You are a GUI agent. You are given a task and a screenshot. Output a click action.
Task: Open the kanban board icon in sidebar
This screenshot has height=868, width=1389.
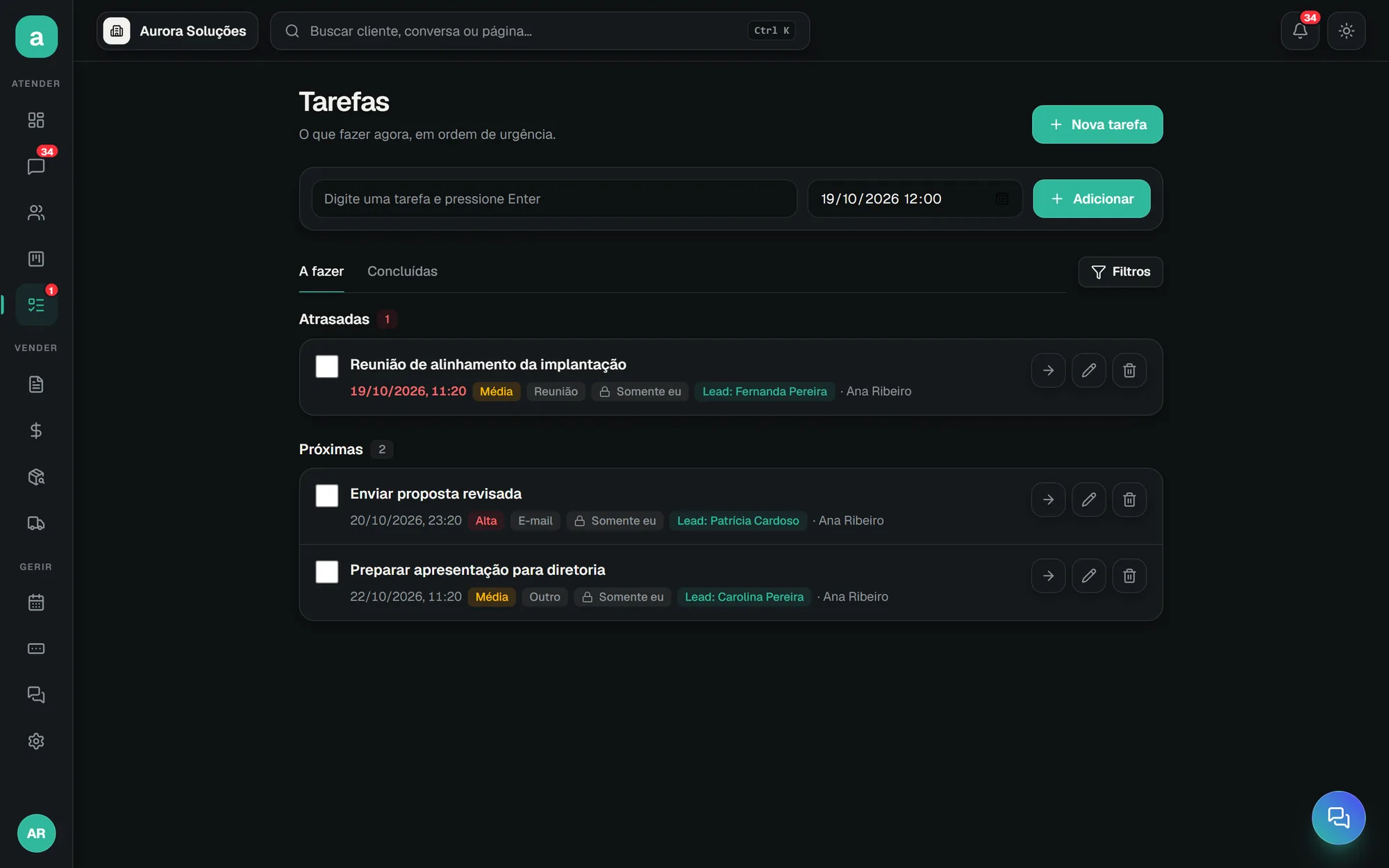tap(36, 259)
